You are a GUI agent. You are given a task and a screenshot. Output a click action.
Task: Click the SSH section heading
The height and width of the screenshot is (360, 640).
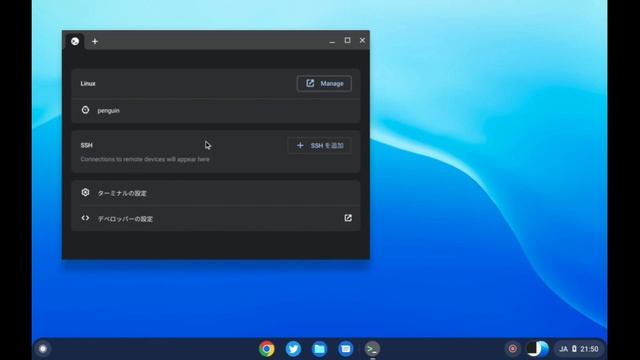point(87,145)
